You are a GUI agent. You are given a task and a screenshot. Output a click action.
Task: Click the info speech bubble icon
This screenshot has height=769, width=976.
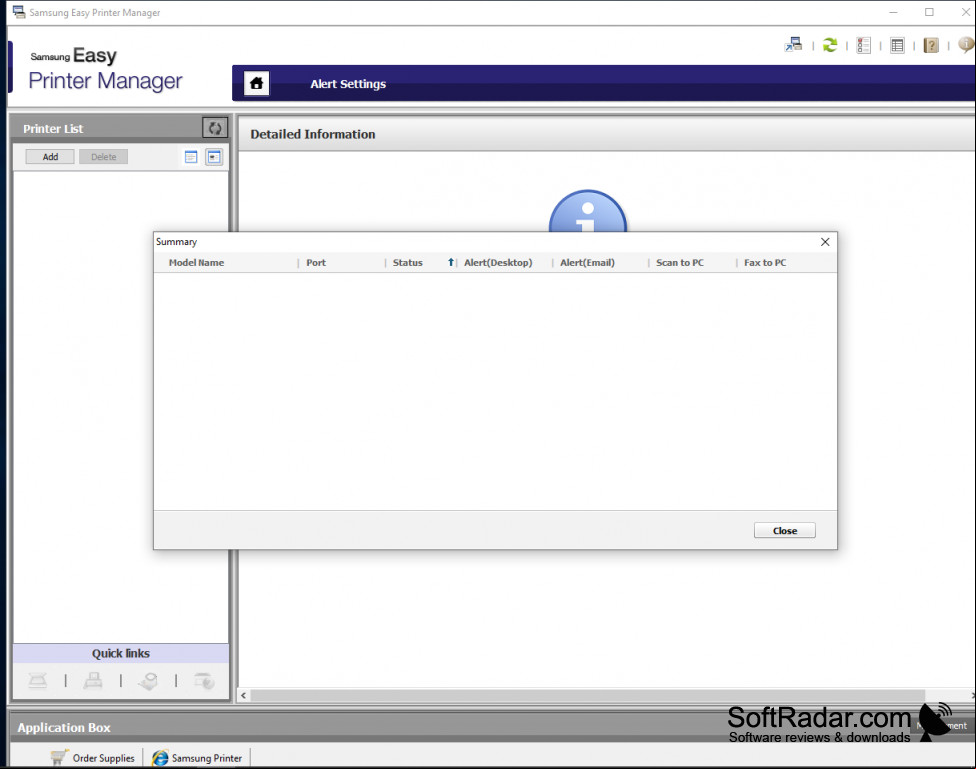tap(966, 45)
